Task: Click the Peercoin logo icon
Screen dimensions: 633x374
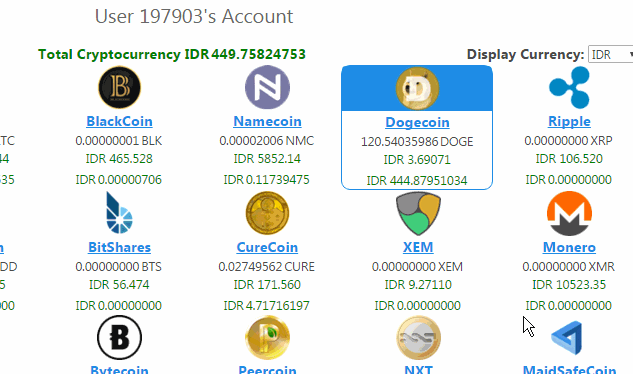Action: click(267, 338)
